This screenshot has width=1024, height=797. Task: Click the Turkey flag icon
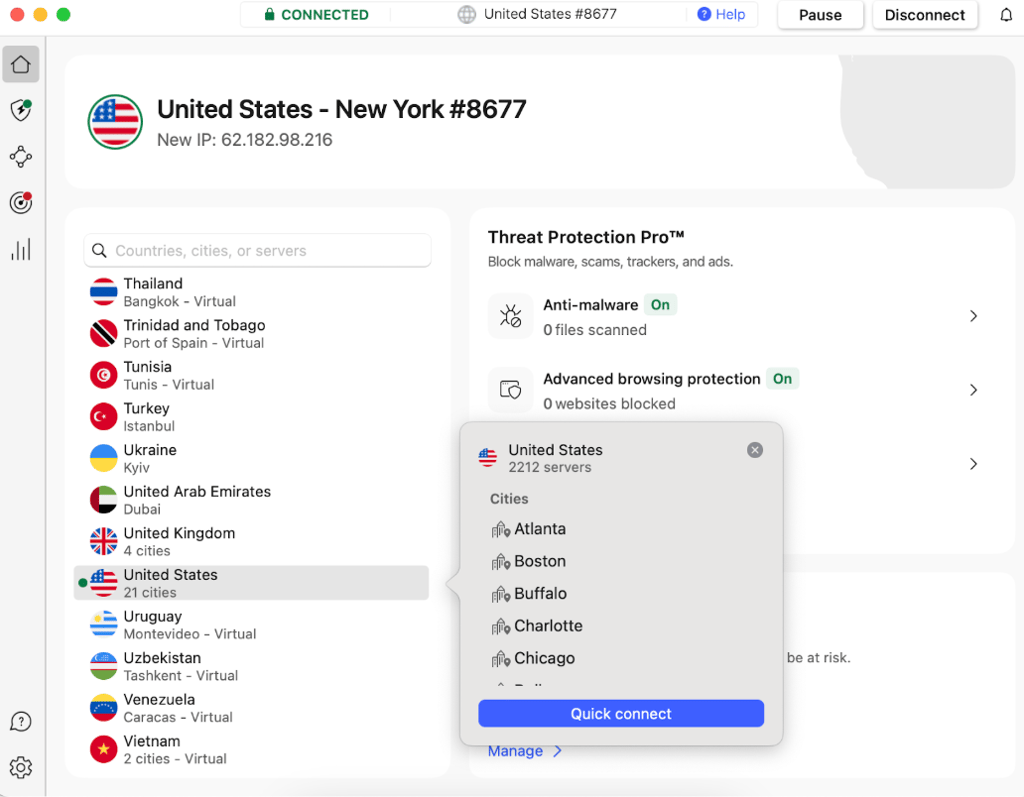[103, 417]
